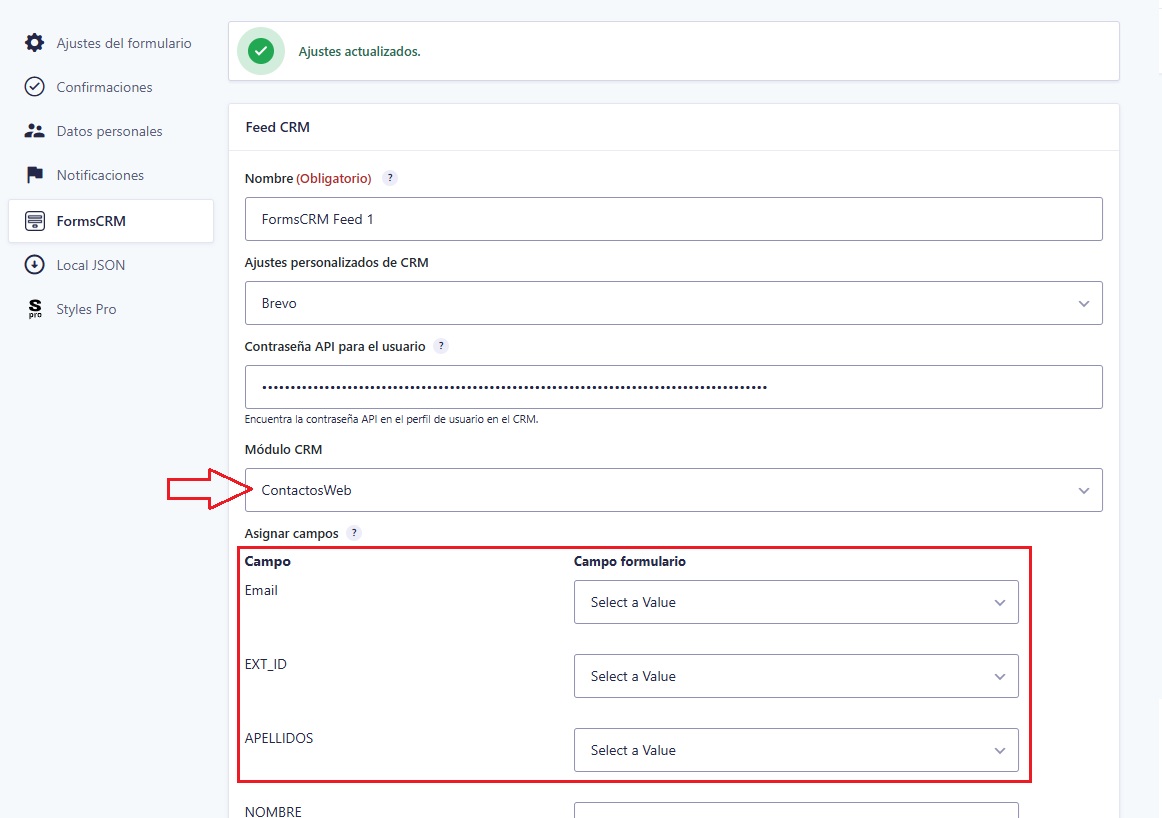Open the APELLIDOS Select a Value dropdown
1162x818 pixels.
[796, 750]
